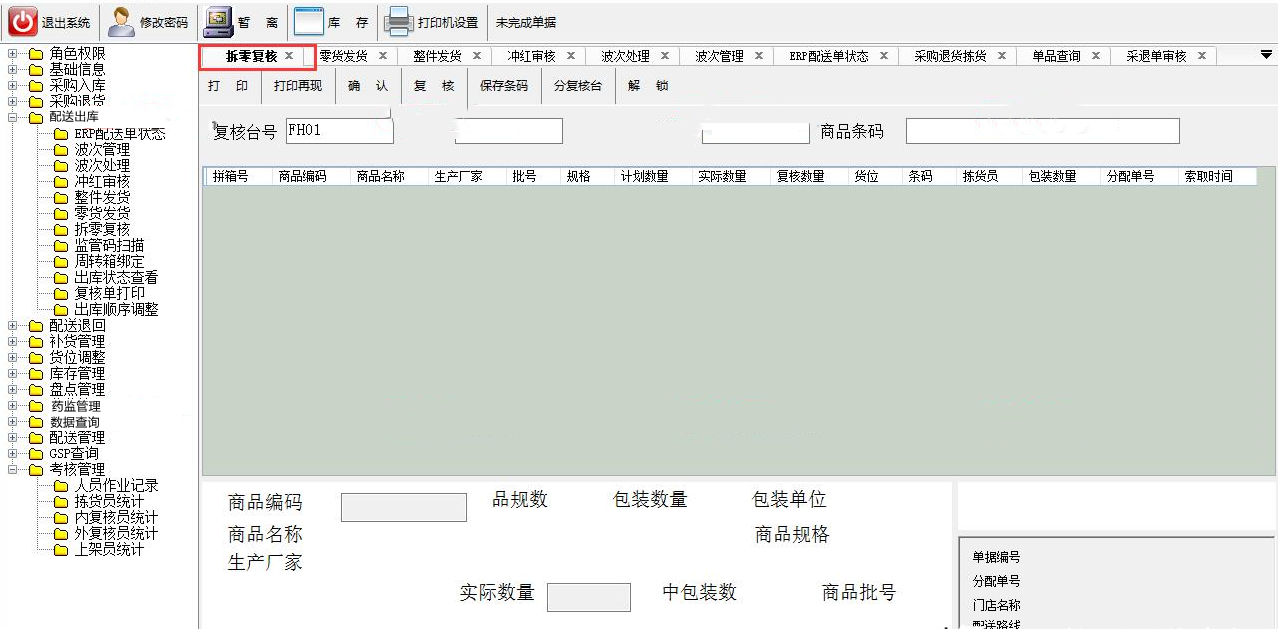
Task: Click the 退出系统 power icon
Action: (23, 21)
